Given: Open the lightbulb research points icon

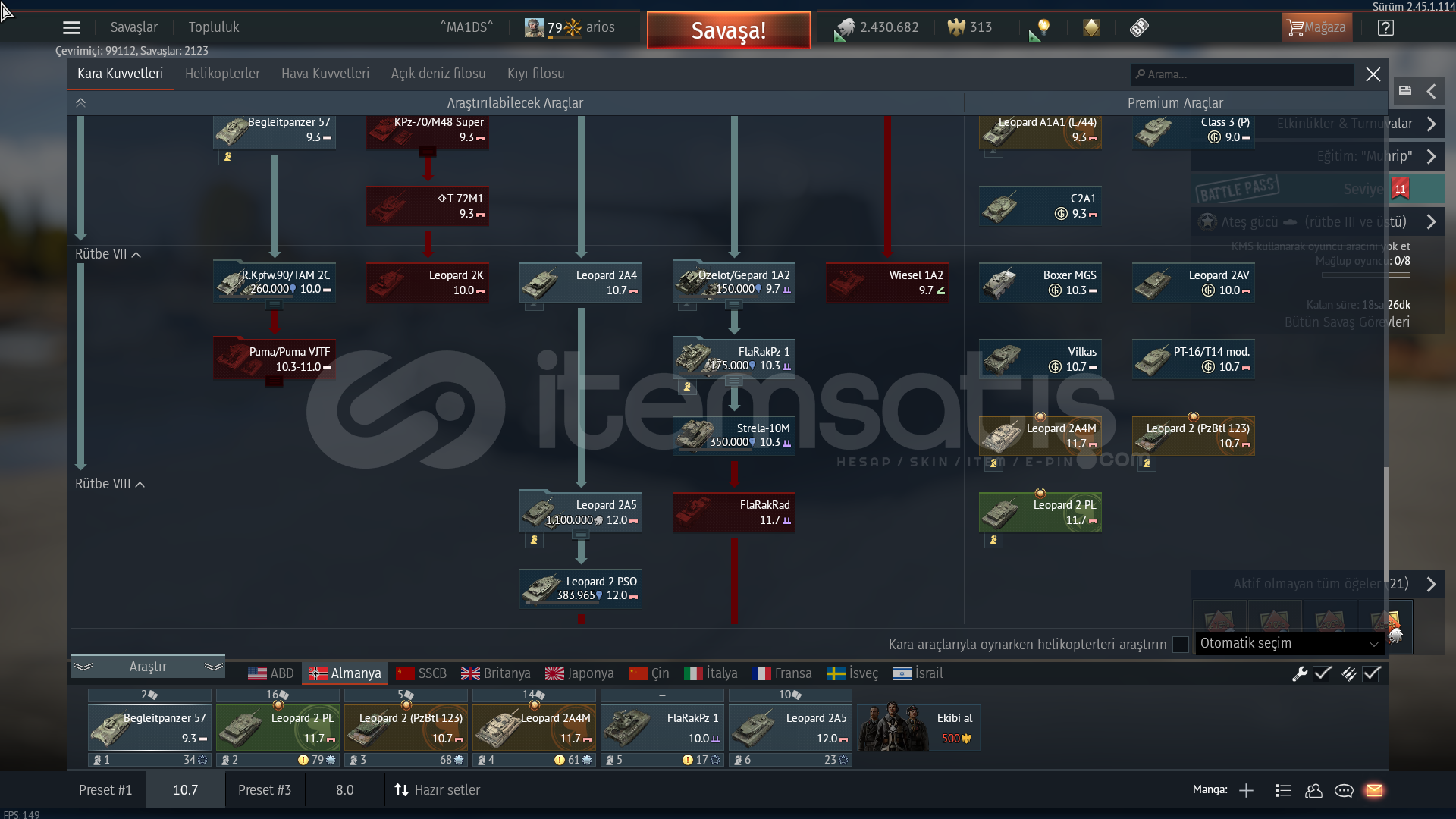Looking at the screenshot, I should point(1040,29).
